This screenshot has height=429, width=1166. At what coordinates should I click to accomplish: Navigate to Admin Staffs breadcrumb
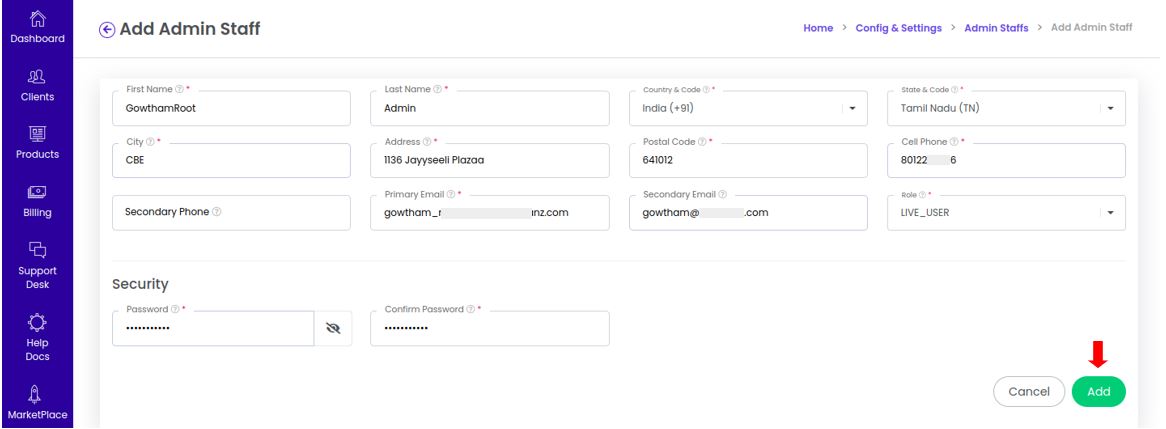(996, 28)
